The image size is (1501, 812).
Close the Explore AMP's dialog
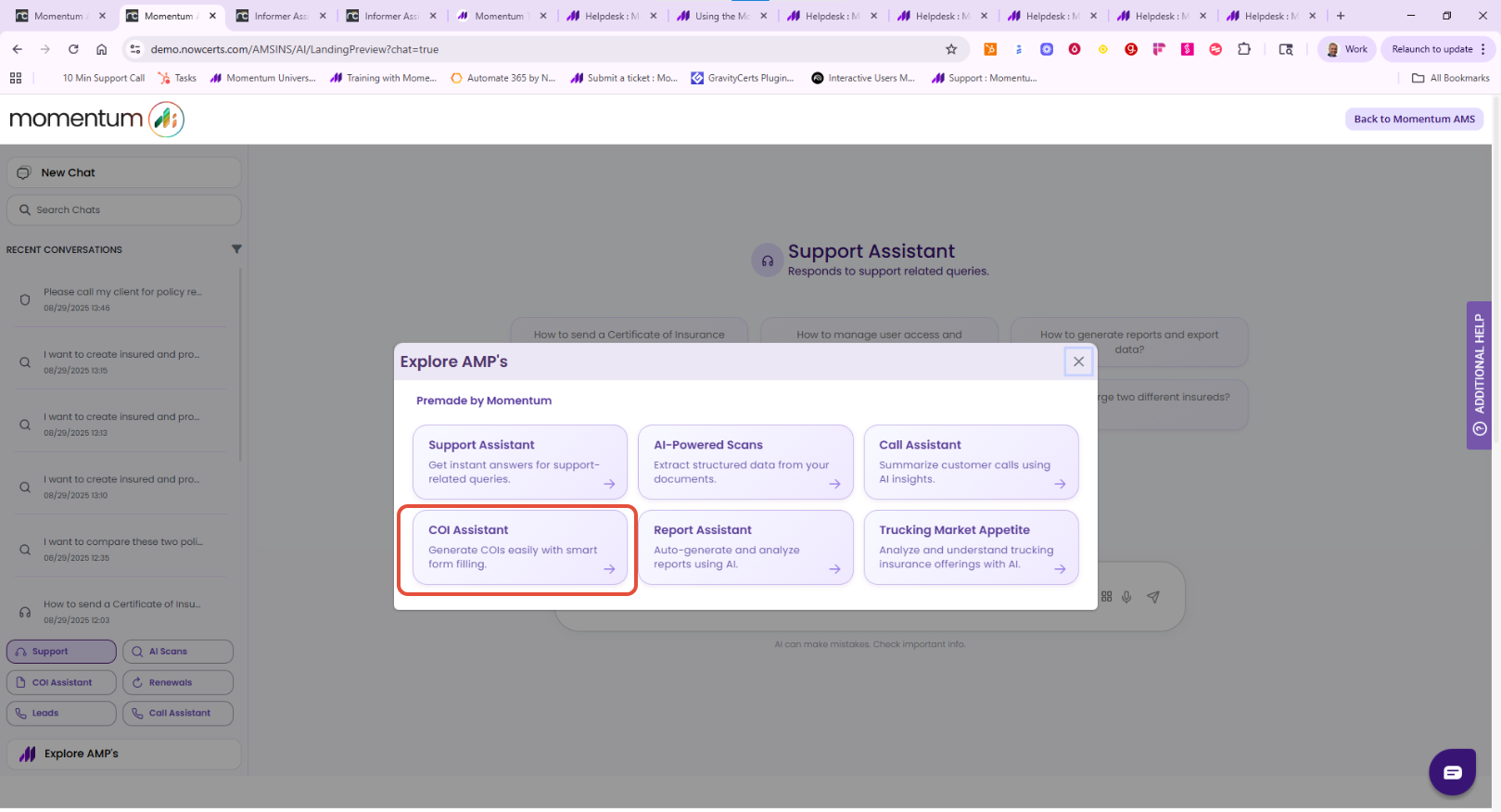click(1078, 362)
